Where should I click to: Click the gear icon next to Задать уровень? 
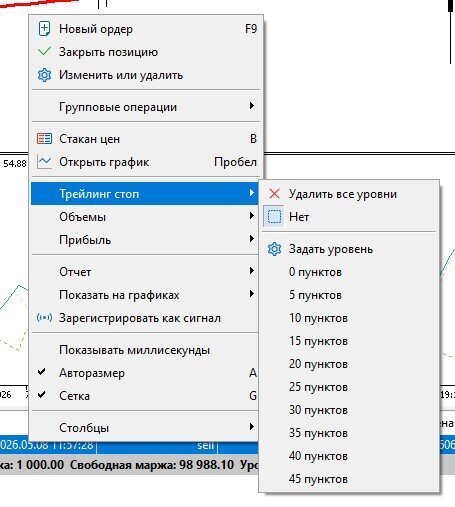[274, 249]
